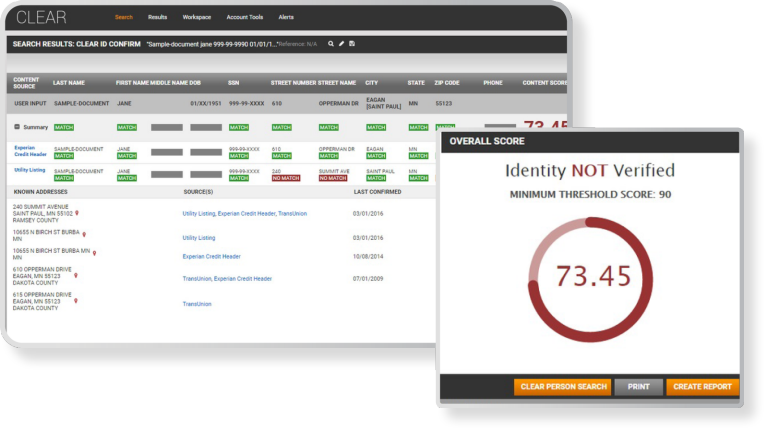Sort by Zip Code column header
Viewport: 768px width, 432px height.
click(449, 83)
